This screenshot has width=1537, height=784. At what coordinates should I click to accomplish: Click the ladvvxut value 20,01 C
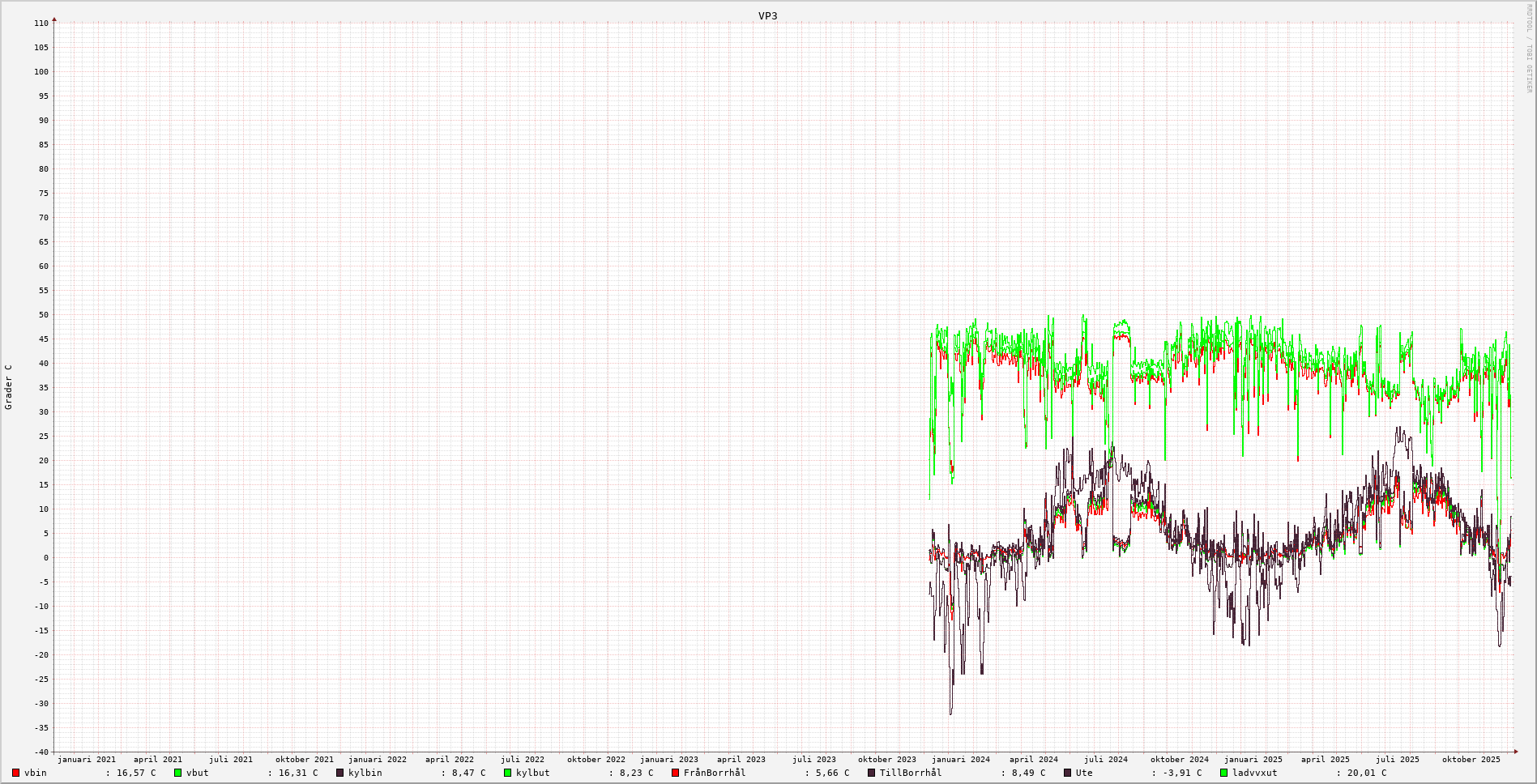click(x=1367, y=773)
